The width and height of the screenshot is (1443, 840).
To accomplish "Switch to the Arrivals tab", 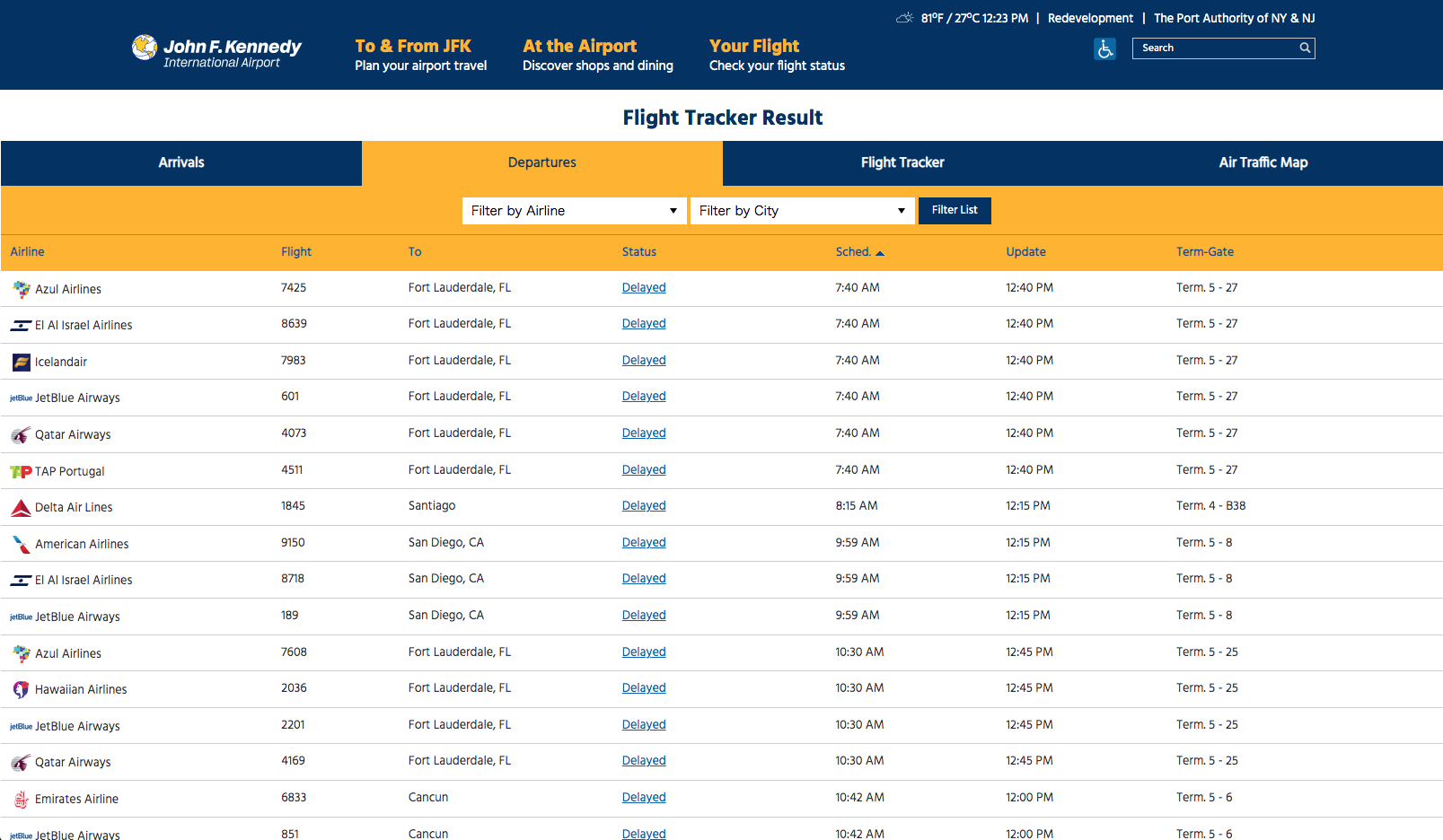I will pos(181,163).
